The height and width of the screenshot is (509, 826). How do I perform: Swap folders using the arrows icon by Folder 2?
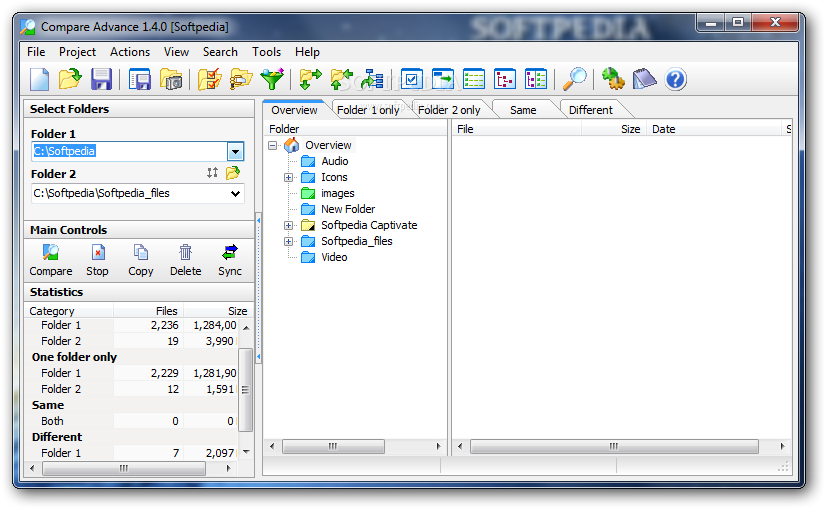[212, 173]
